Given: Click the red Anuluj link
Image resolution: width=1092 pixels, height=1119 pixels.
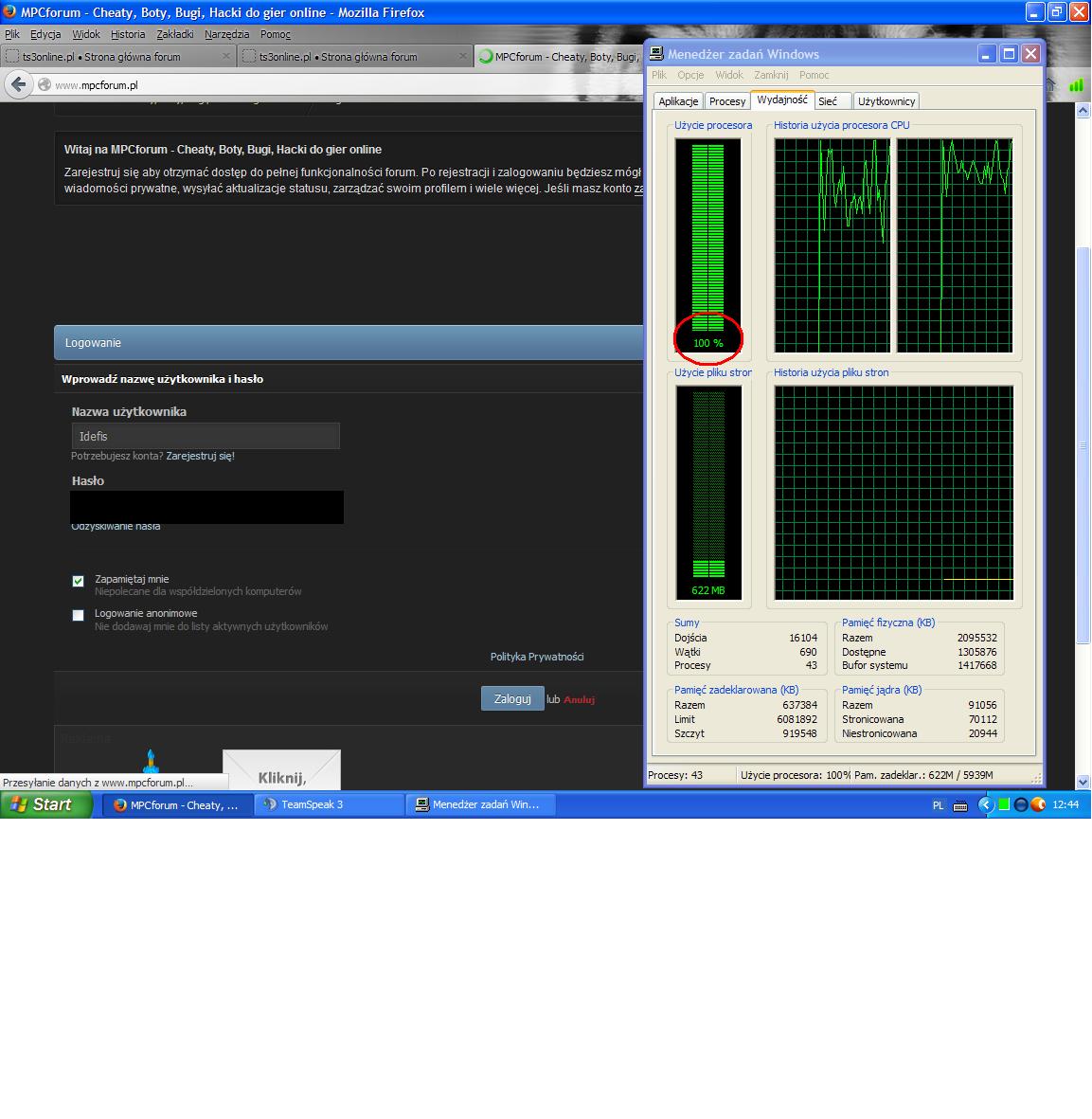Looking at the screenshot, I should pyautogui.click(x=580, y=699).
